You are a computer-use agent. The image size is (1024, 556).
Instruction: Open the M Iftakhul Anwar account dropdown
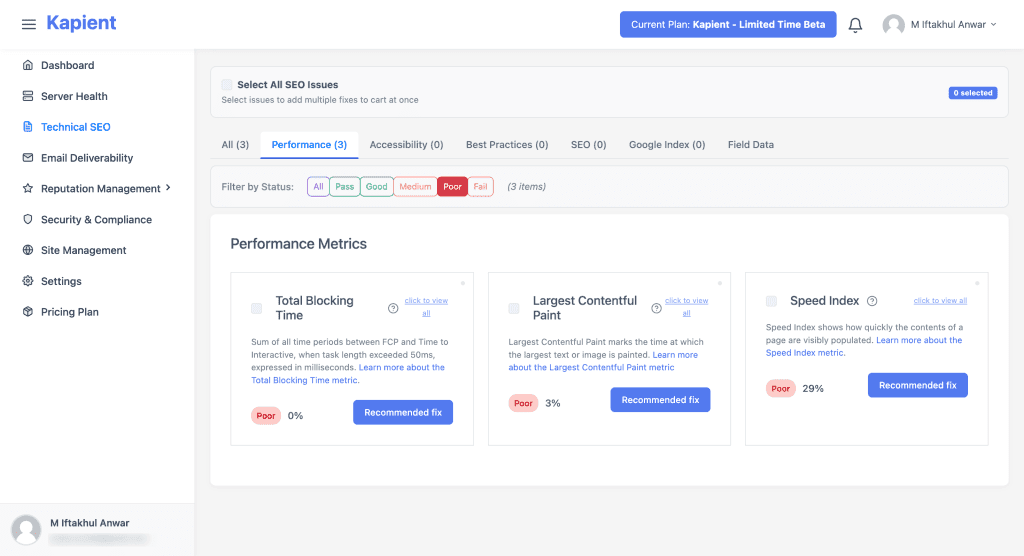940,25
